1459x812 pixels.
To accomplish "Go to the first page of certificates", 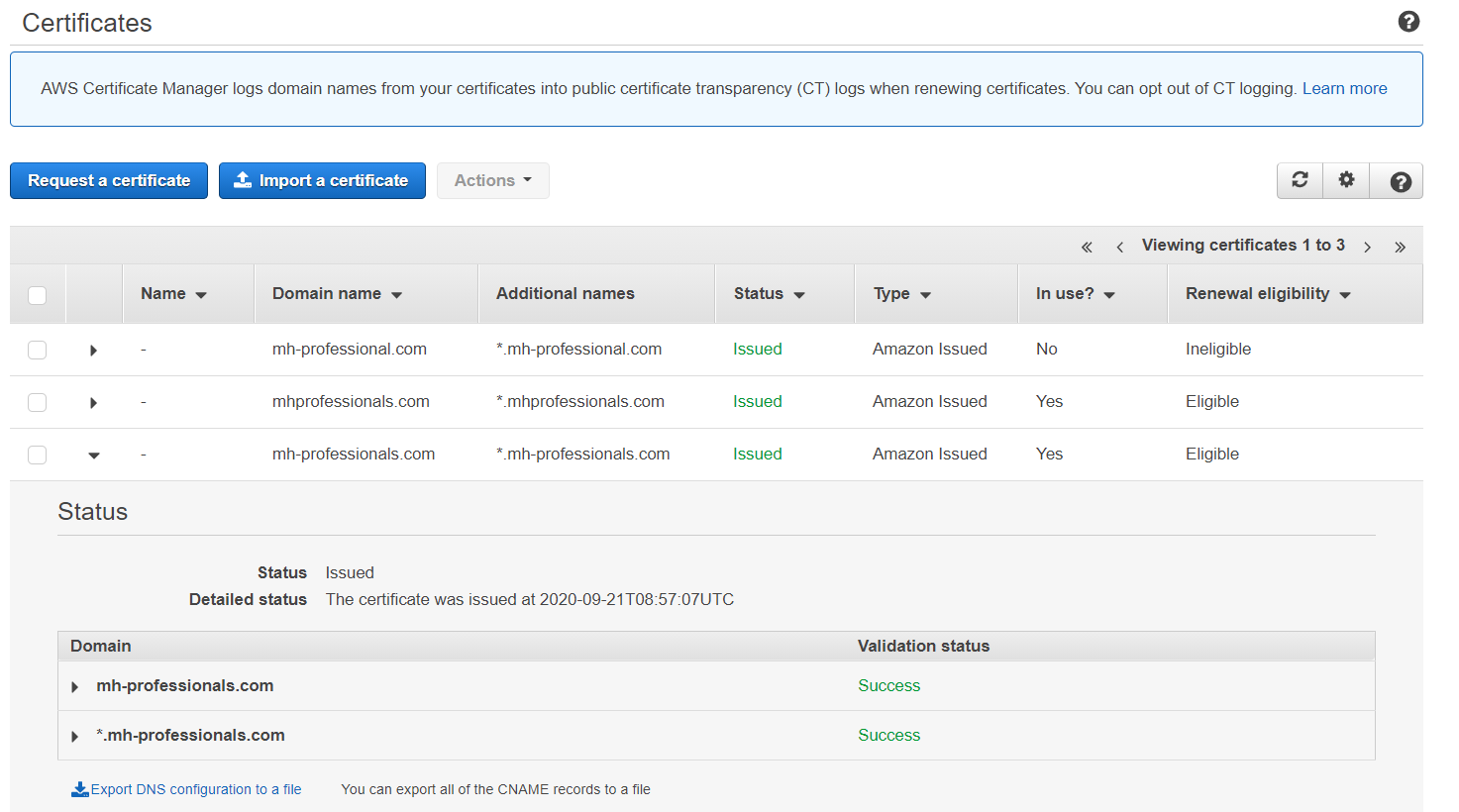I will [x=1087, y=247].
